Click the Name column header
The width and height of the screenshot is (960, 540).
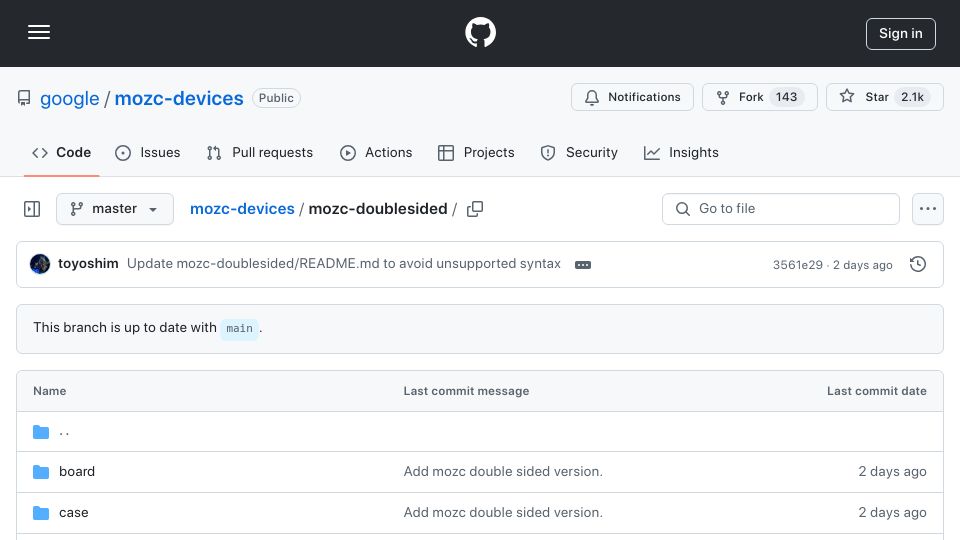pos(50,391)
